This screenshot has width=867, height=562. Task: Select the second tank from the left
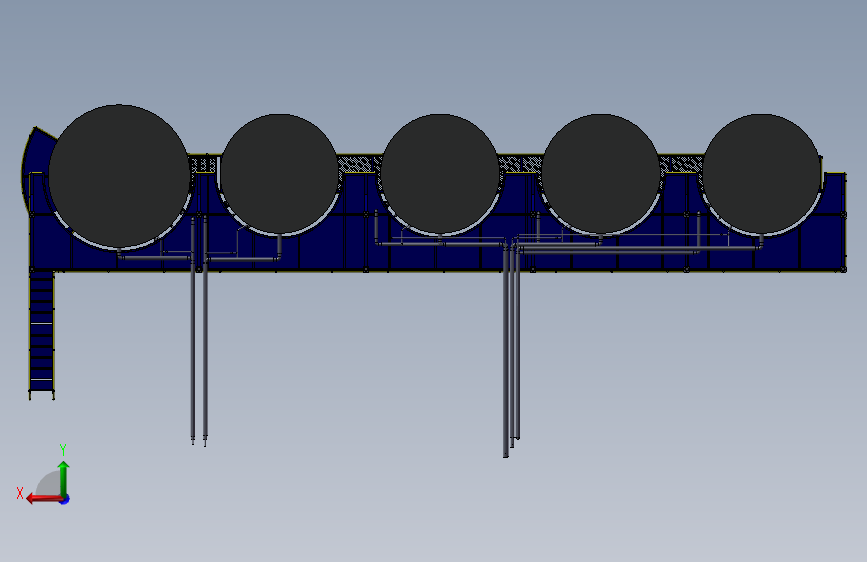pos(279,173)
